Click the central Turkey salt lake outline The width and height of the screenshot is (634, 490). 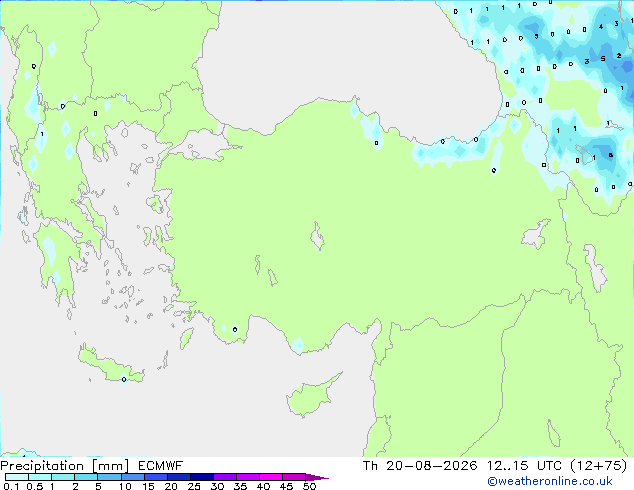click(x=317, y=236)
